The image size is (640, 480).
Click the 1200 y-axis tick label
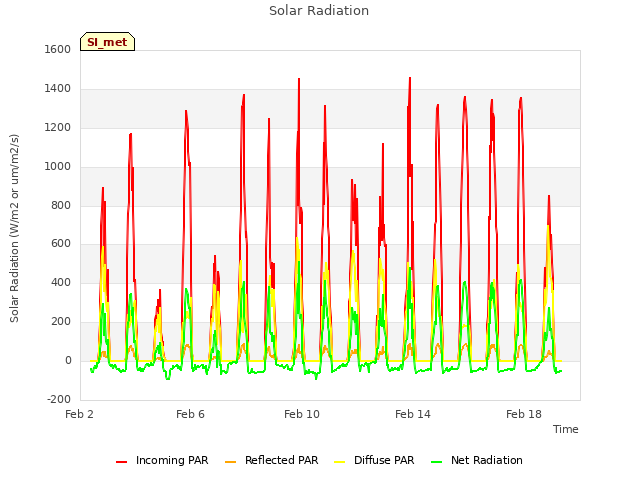pos(58,128)
